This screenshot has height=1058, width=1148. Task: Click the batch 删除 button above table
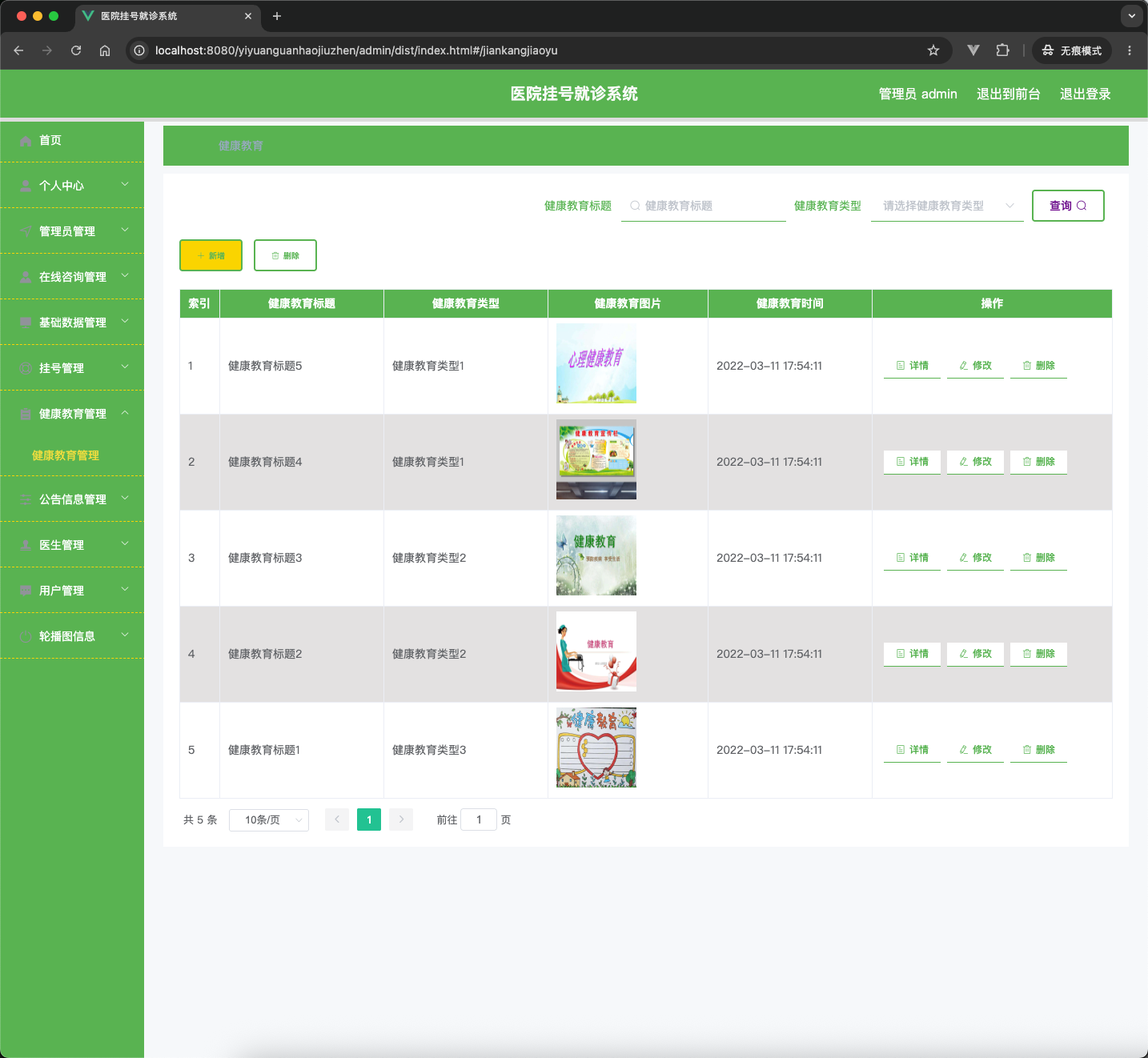click(x=285, y=255)
